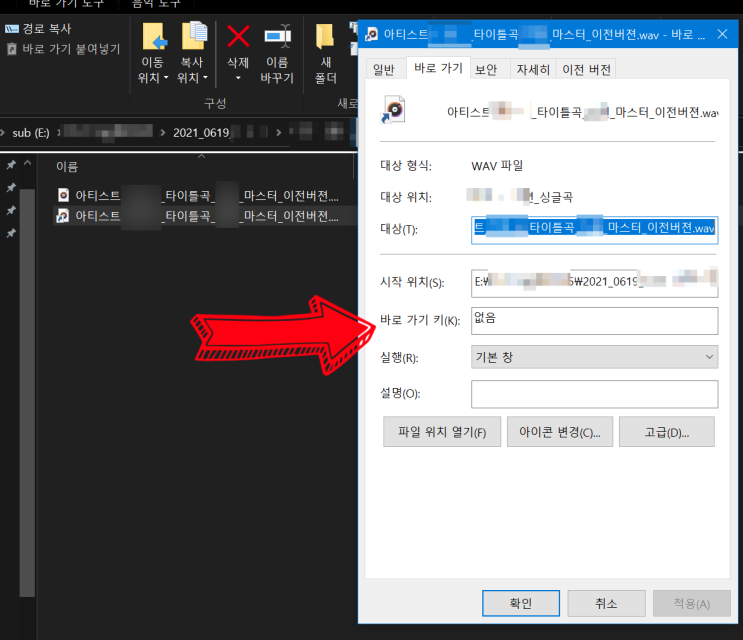743x640 pixels.
Task: Click Paste shortcut (바로 가기 붙여넣기) item
Action: click(x=63, y=49)
